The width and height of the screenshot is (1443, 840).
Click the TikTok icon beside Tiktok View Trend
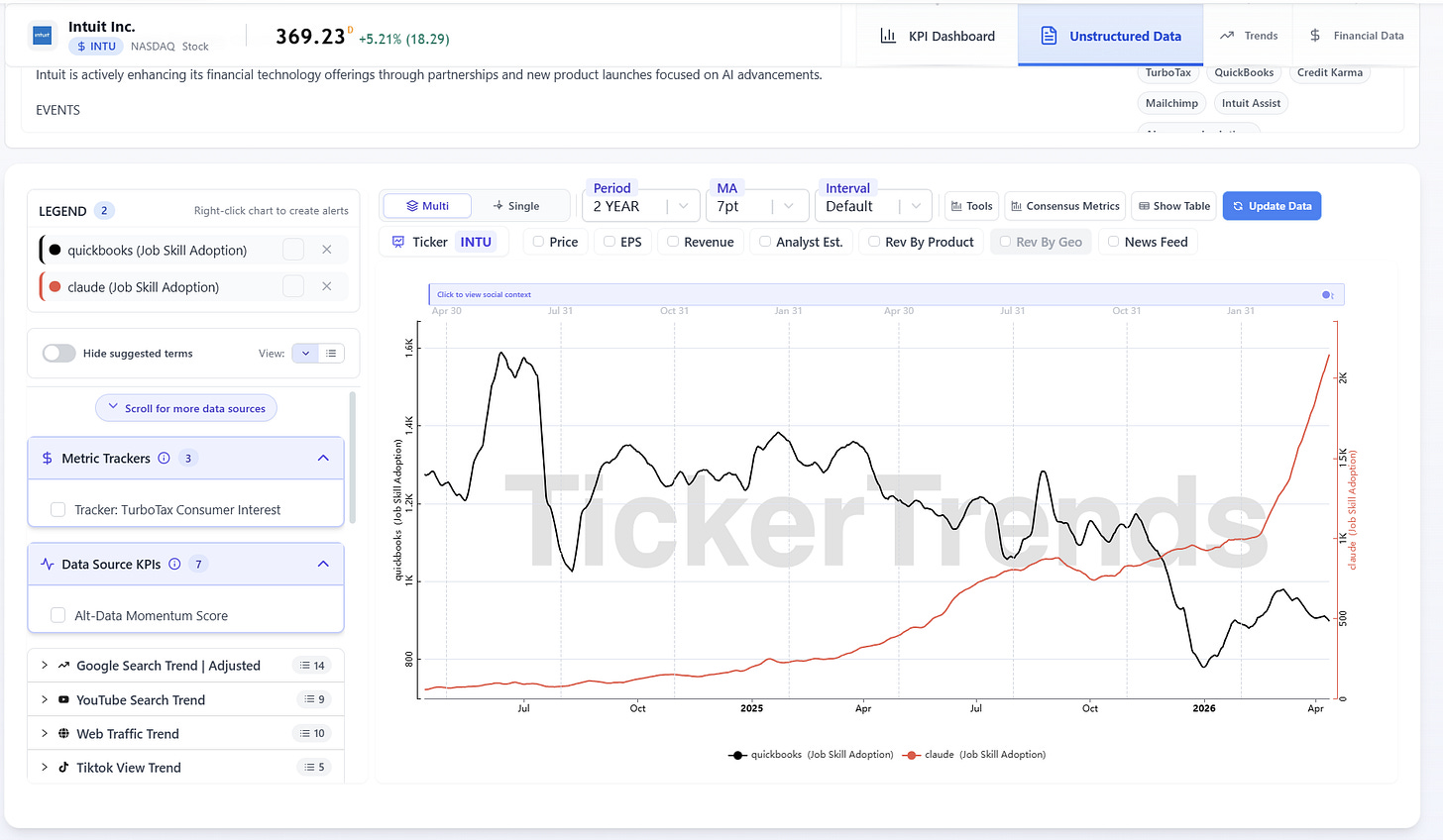point(63,767)
